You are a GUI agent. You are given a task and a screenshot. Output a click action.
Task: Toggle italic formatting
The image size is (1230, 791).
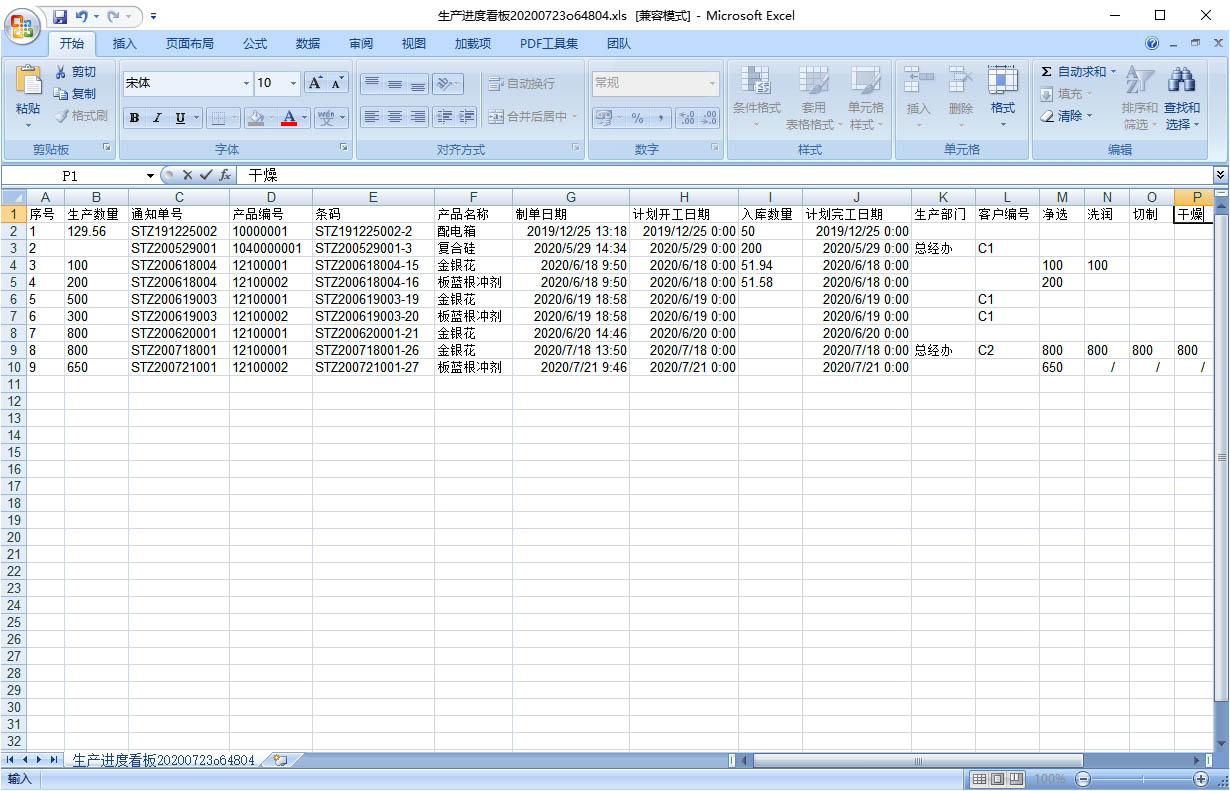157,118
